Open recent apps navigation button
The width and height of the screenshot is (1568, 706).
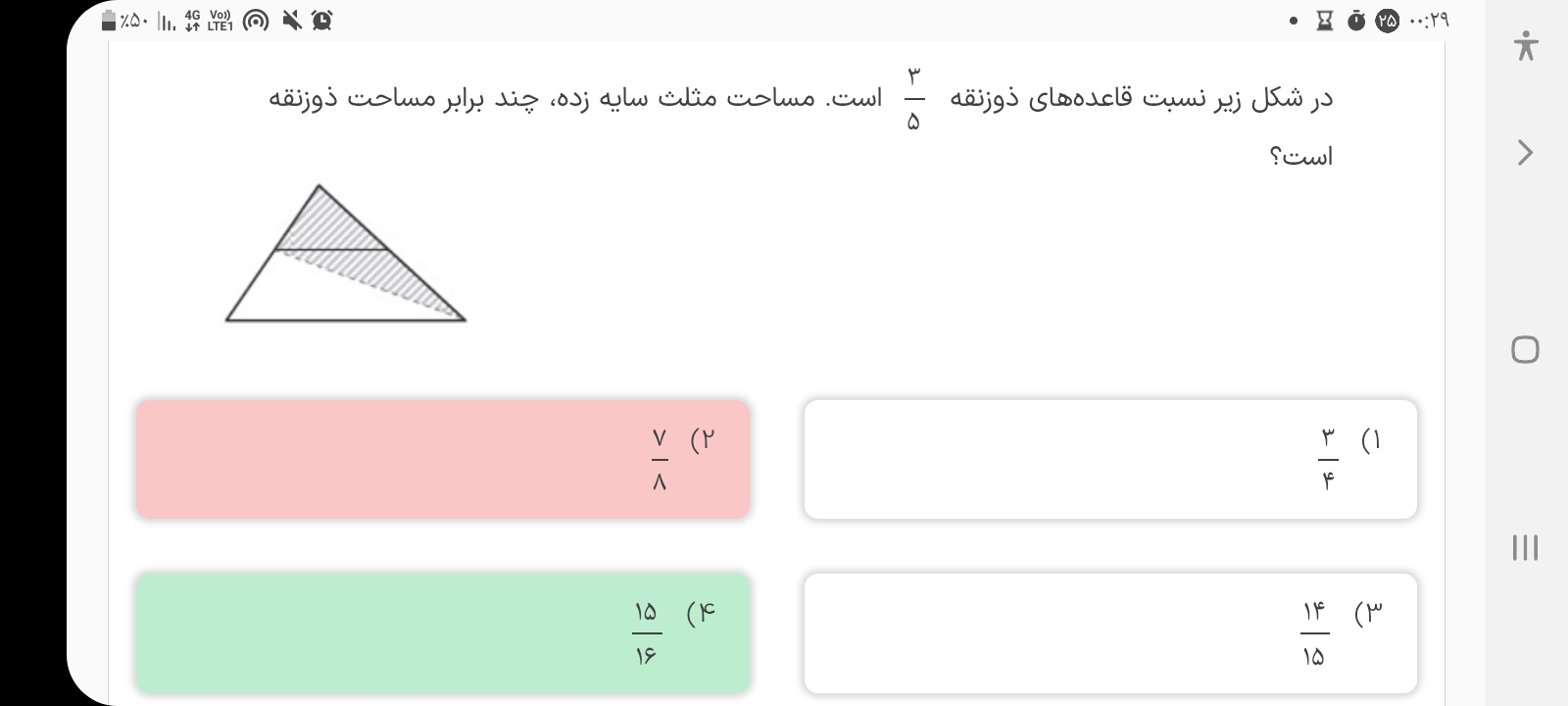(x=1525, y=547)
